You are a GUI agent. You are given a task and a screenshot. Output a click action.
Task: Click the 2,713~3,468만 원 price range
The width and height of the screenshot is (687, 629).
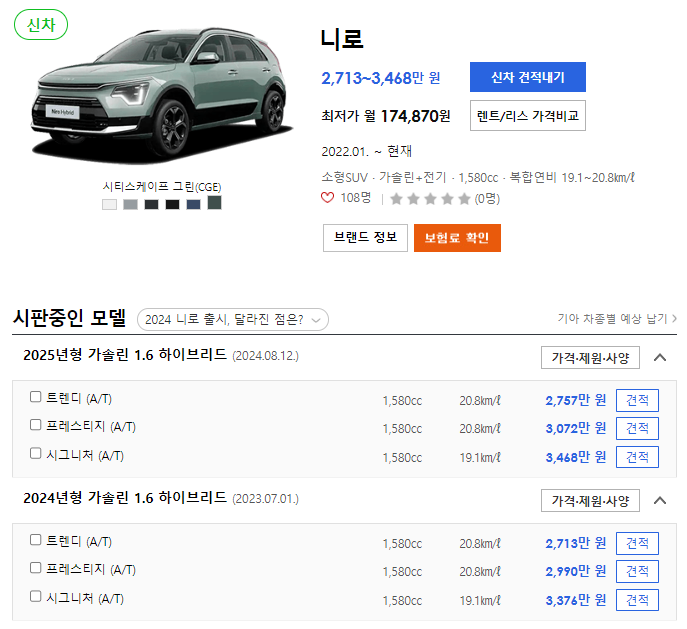click(x=381, y=78)
